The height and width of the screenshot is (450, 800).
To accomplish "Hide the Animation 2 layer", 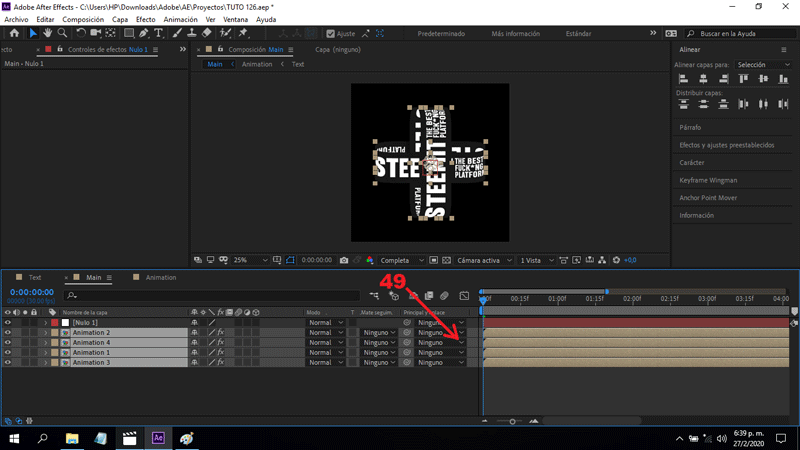I will click(x=7, y=333).
